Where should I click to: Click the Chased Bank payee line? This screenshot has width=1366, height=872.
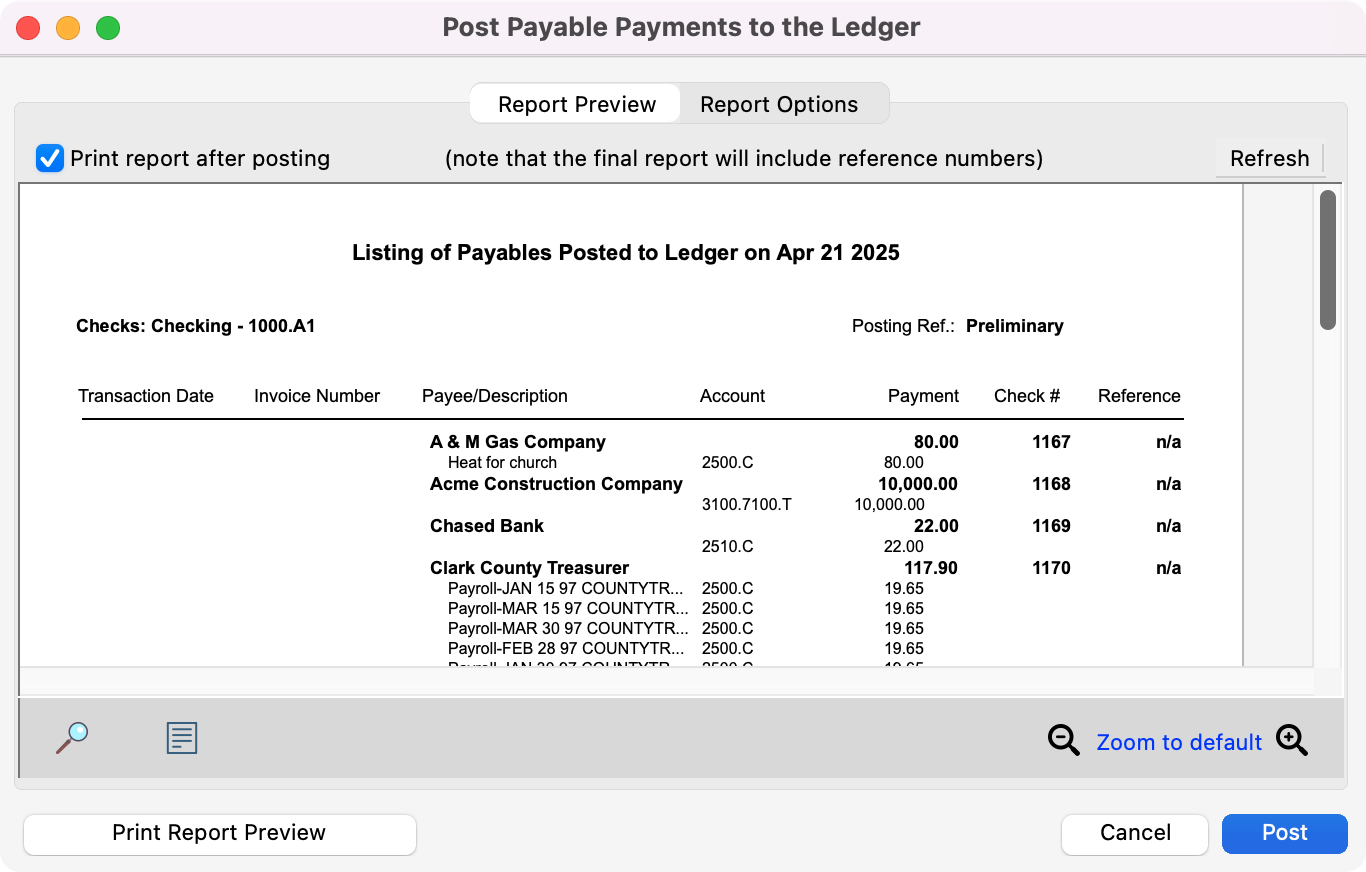point(487,526)
